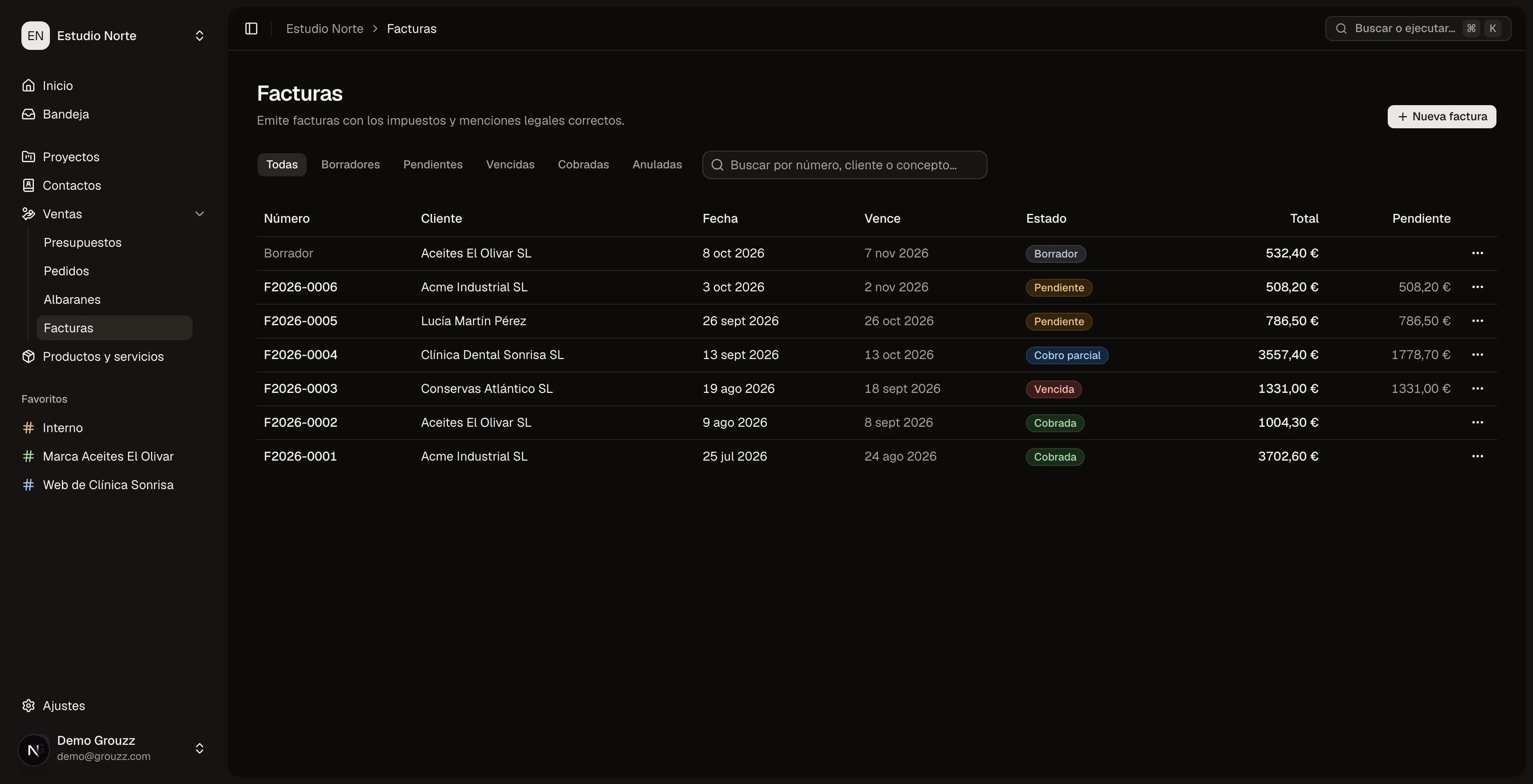The width and height of the screenshot is (1533, 784).
Task: Open actions menu for invoice F2026-0003
Action: tap(1477, 389)
